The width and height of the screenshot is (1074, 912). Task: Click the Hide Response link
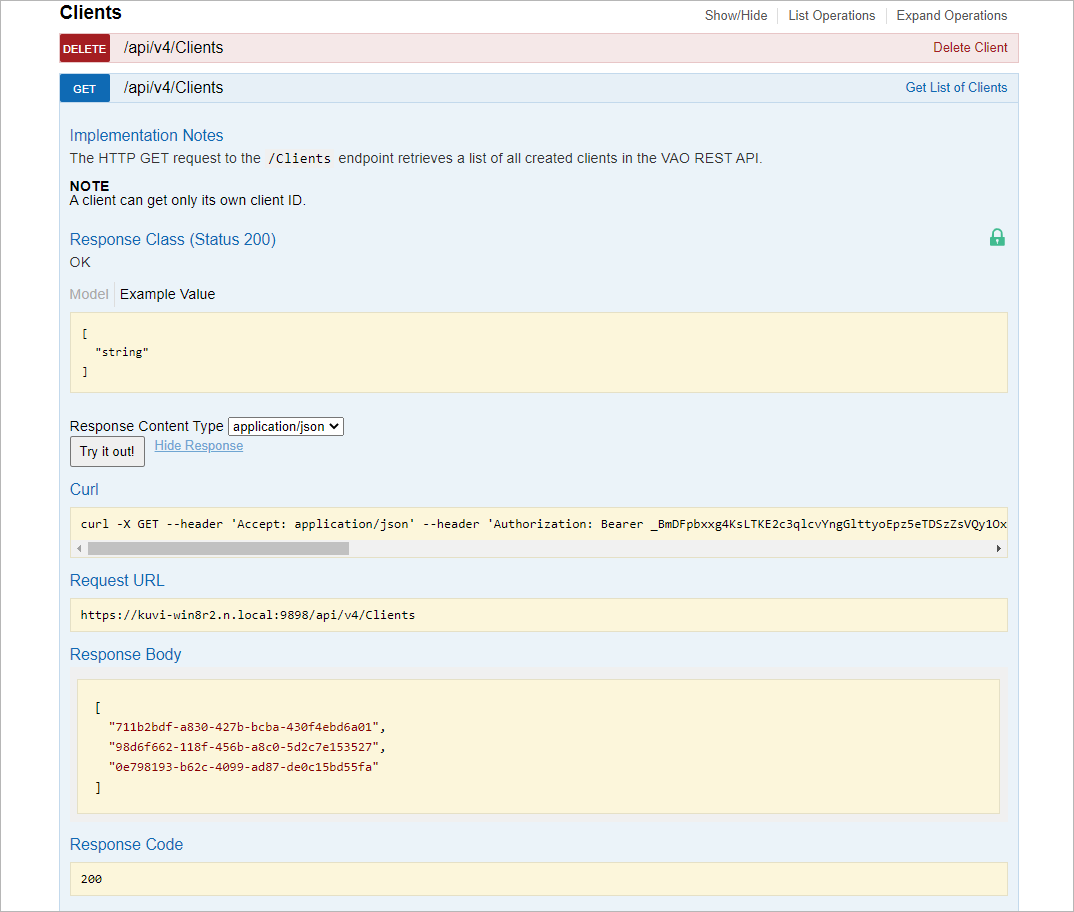point(198,446)
